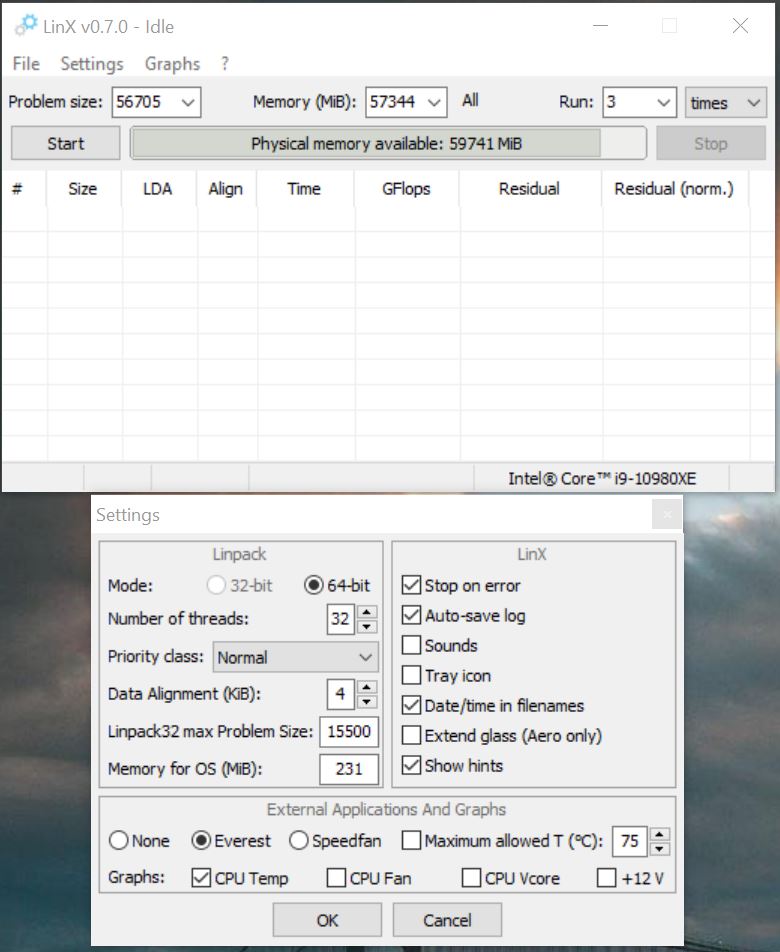Sort by the Size column header
The image size is (780, 952).
[83, 189]
